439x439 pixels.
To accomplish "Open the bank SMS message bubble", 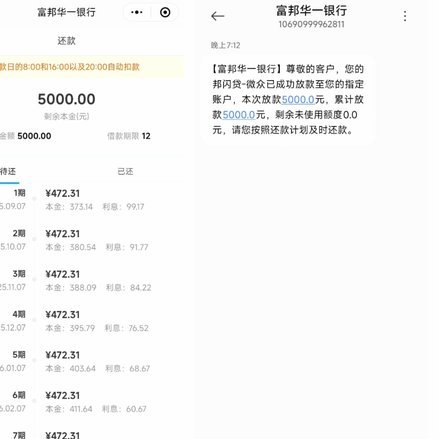I will point(288,100).
